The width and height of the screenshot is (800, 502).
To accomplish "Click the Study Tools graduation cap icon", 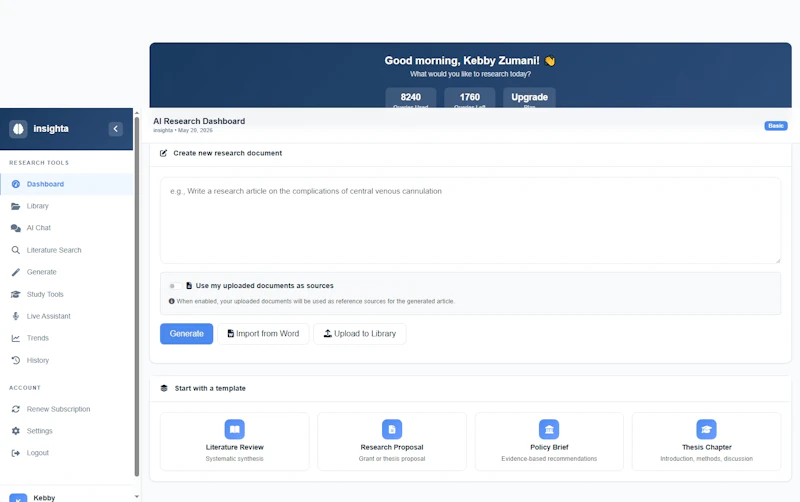I will click(x=16, y=294).
